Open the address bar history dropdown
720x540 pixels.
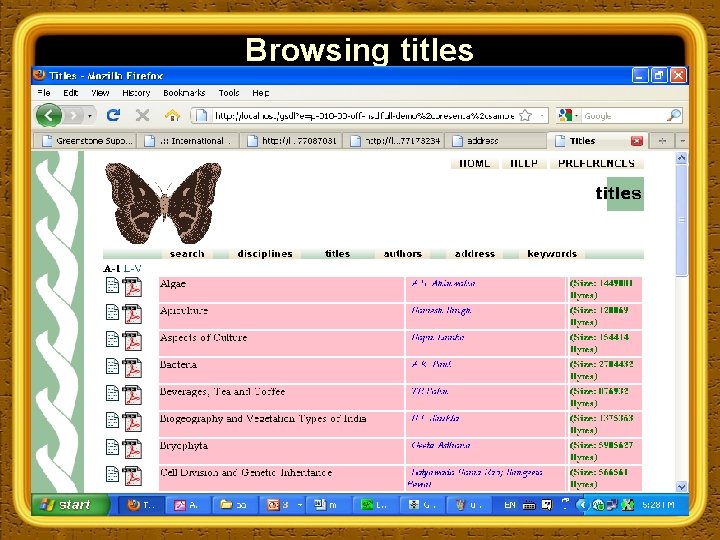click(x=542, y=115)
